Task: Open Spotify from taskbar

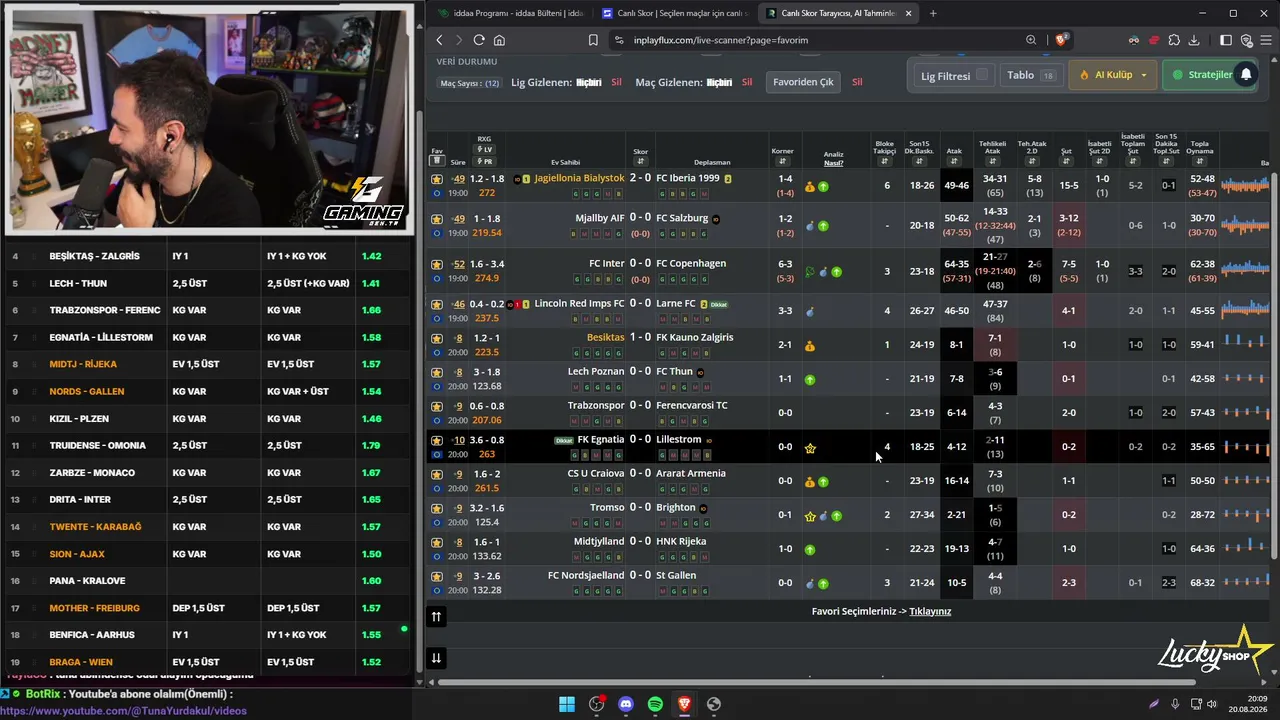Action: [655, 704]
